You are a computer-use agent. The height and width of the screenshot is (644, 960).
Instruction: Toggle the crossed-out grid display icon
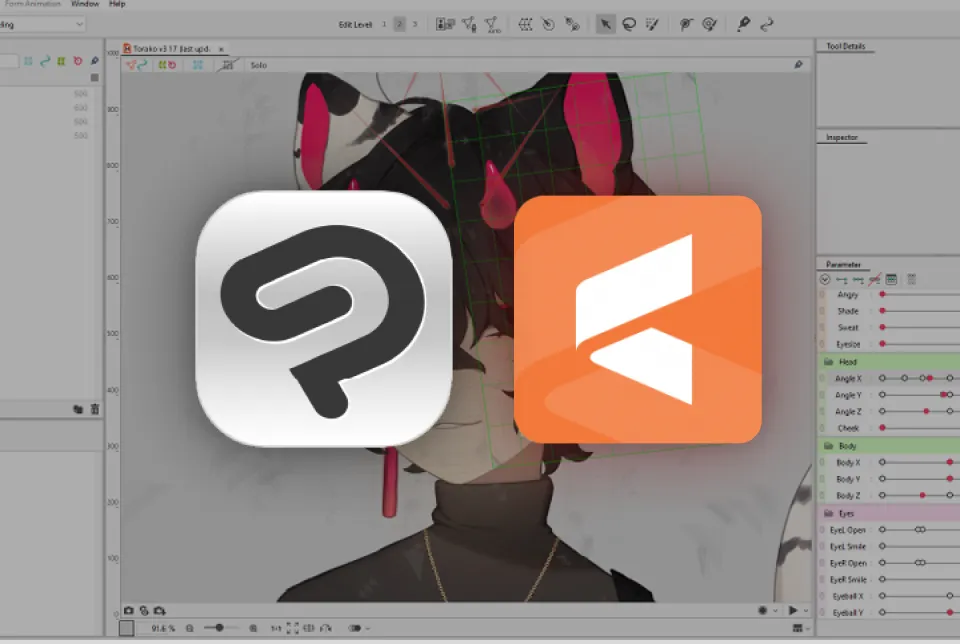coord(227,64)
